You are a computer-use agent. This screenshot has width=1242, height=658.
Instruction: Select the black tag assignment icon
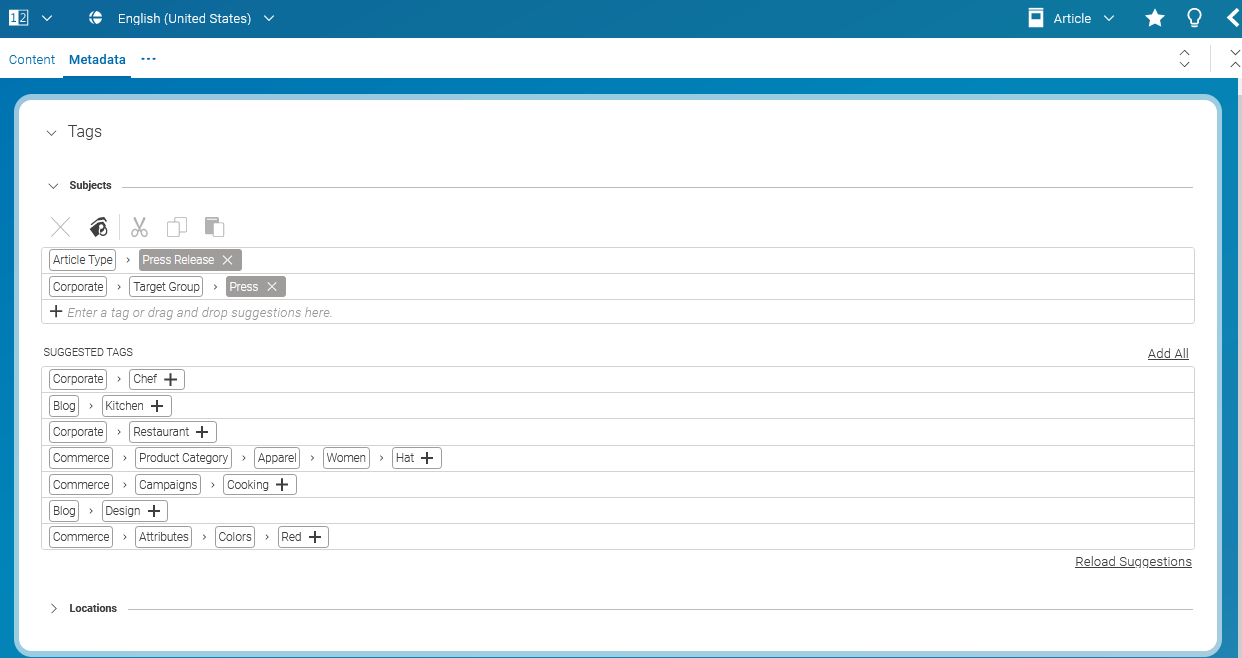coord(98,227)
